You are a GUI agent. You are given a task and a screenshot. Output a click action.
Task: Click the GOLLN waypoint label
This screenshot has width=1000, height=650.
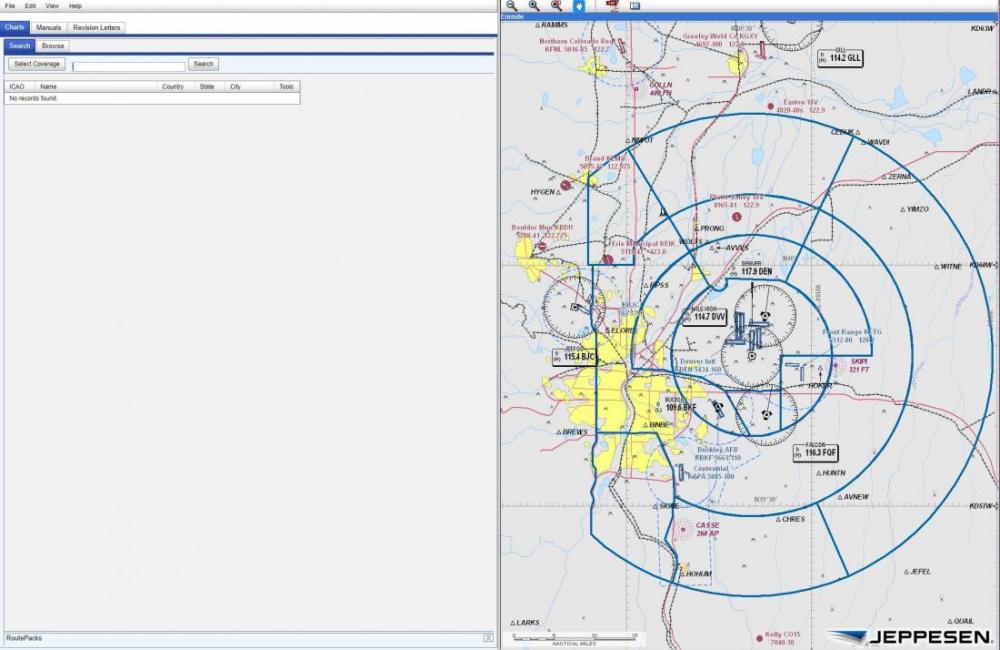coord(660,89)
